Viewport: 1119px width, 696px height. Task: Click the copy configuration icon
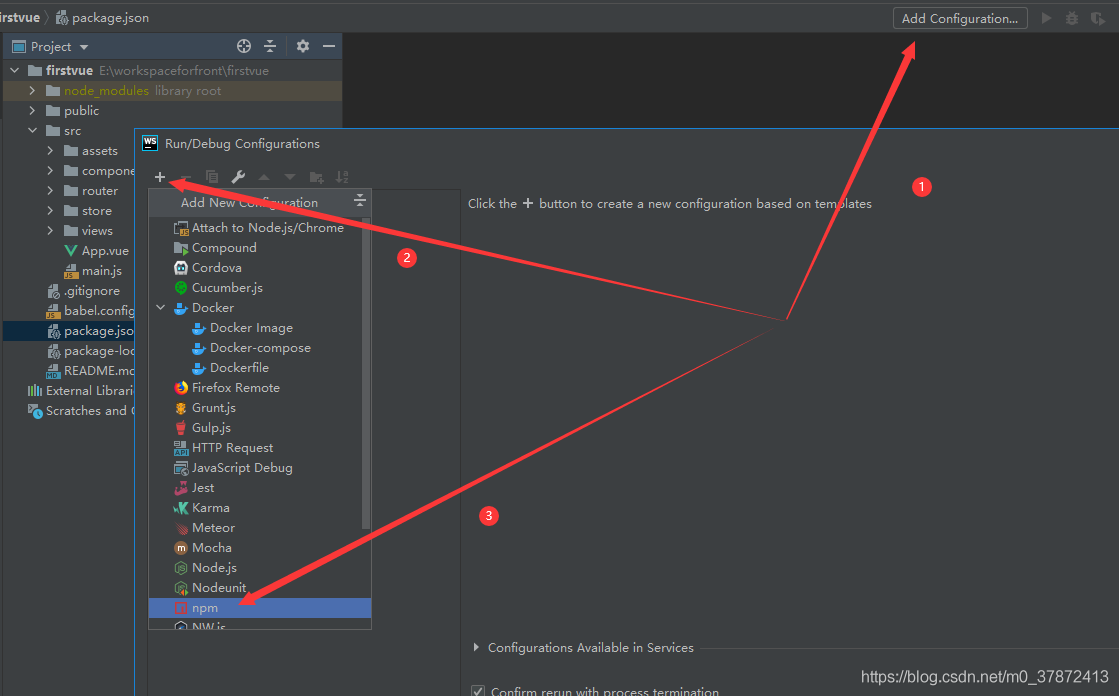coord(212,177)
